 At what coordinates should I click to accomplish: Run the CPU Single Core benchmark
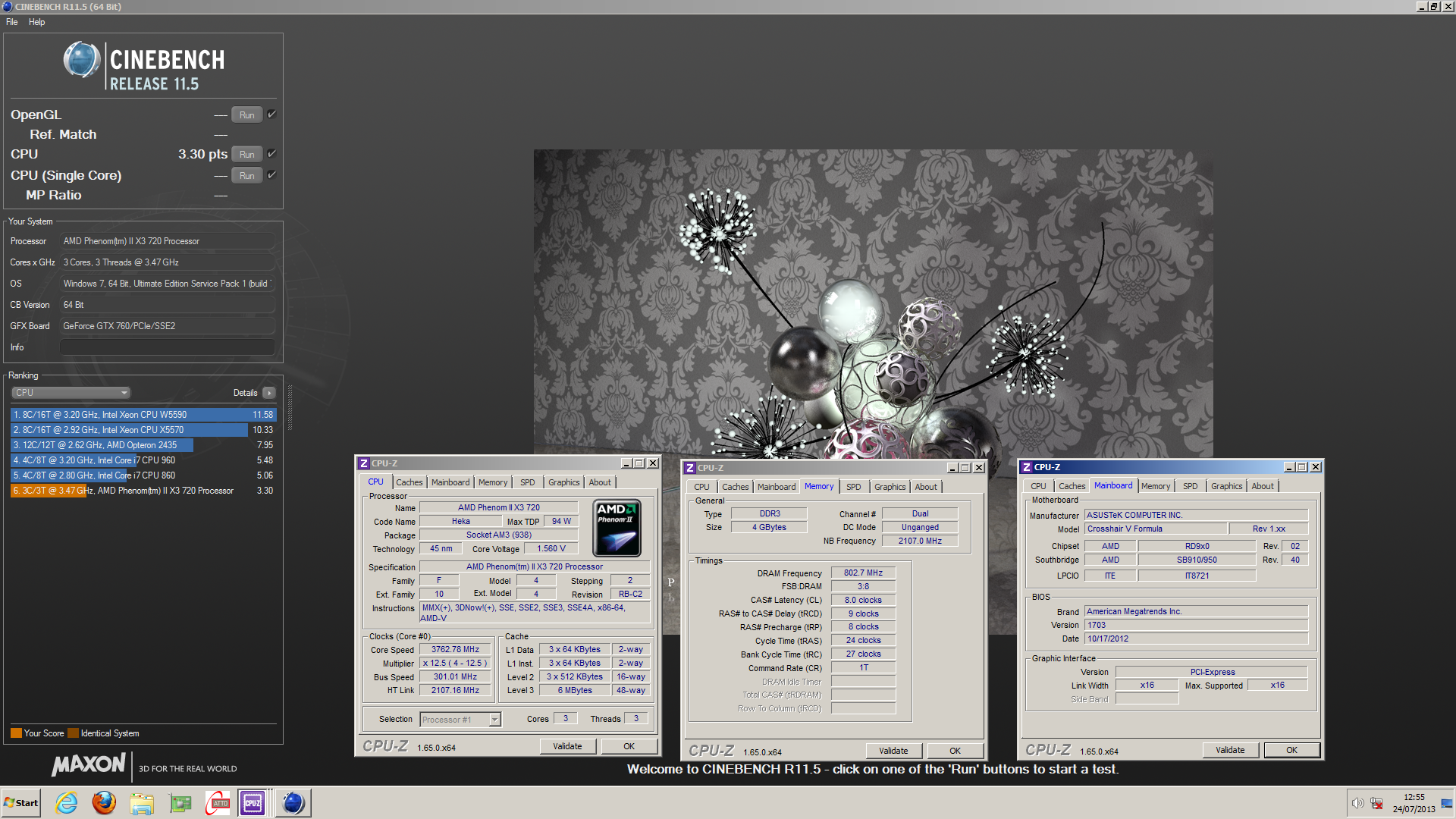click(x=247, y=176)
